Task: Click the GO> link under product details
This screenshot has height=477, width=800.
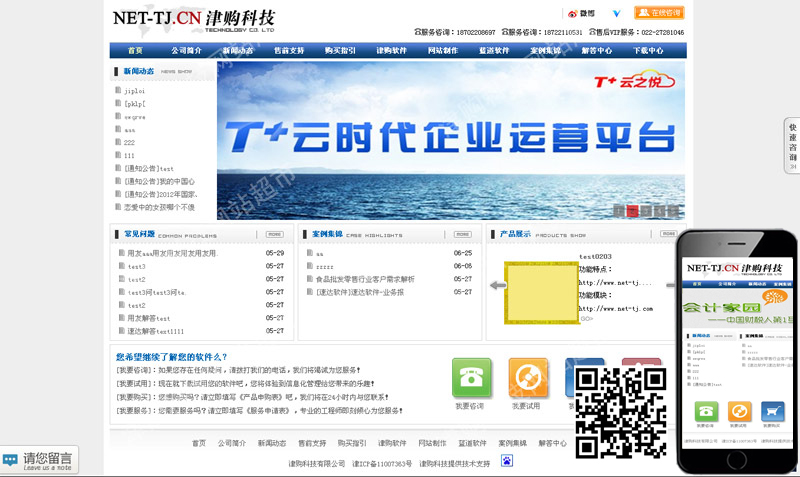Action: (x=587, y=319)
